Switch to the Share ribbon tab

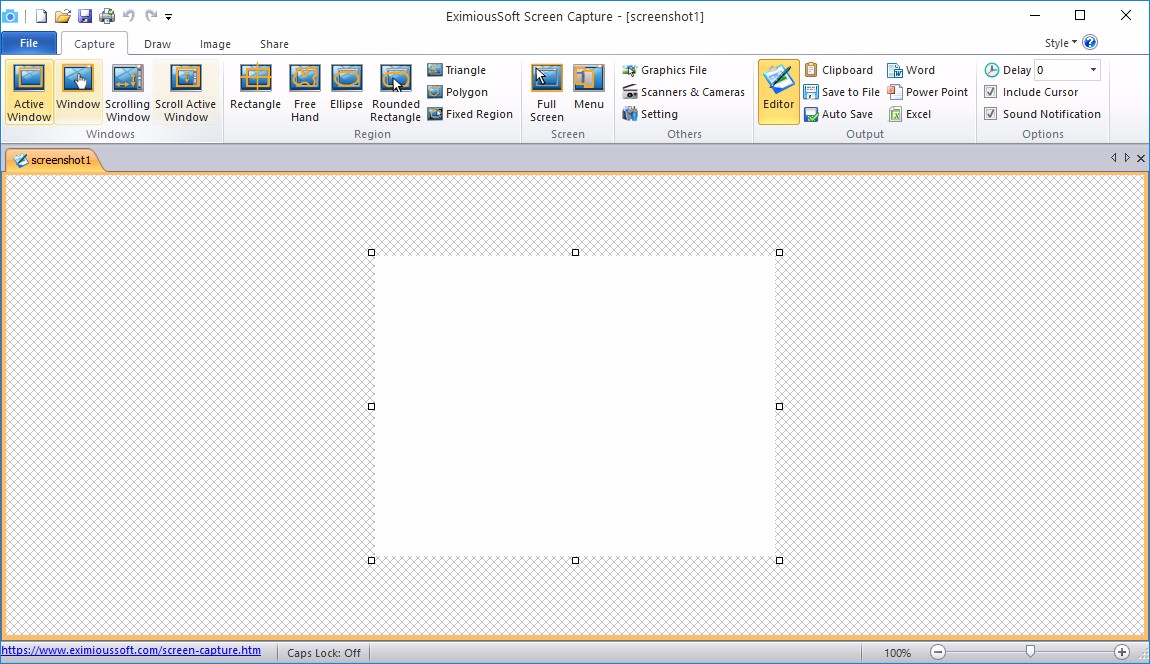coord(274,44)
